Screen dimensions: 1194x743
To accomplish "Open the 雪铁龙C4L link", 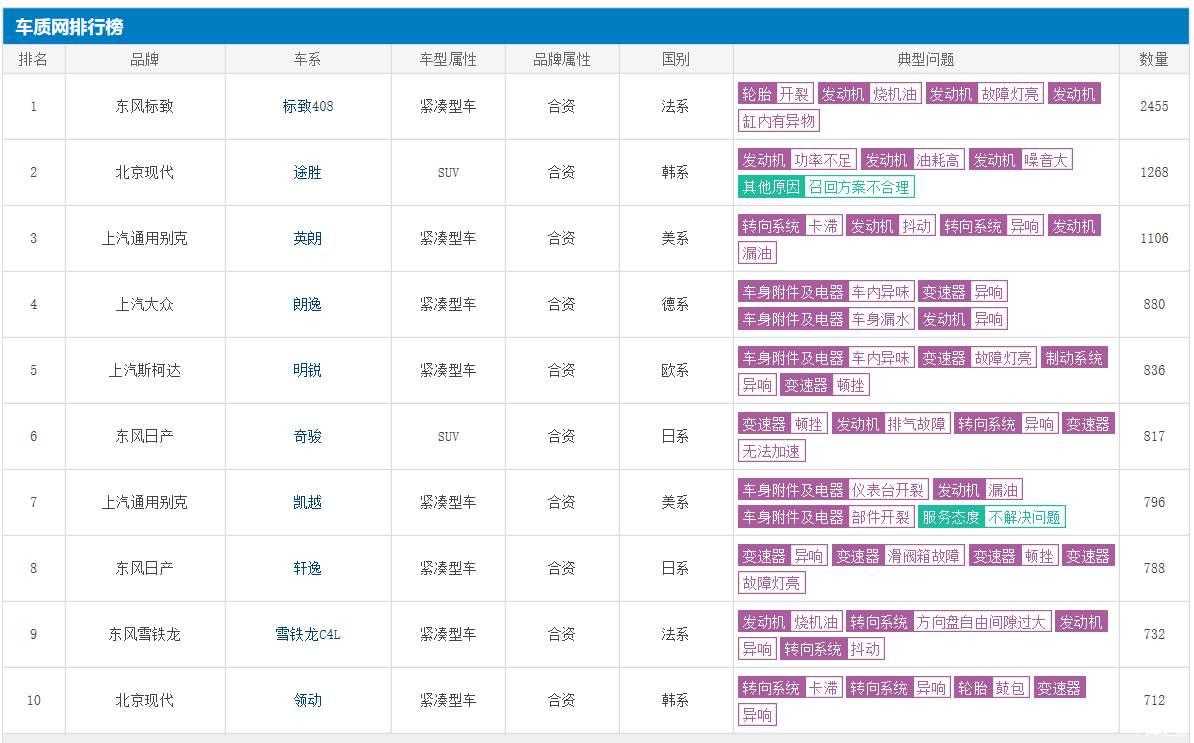I will [308, 634].
